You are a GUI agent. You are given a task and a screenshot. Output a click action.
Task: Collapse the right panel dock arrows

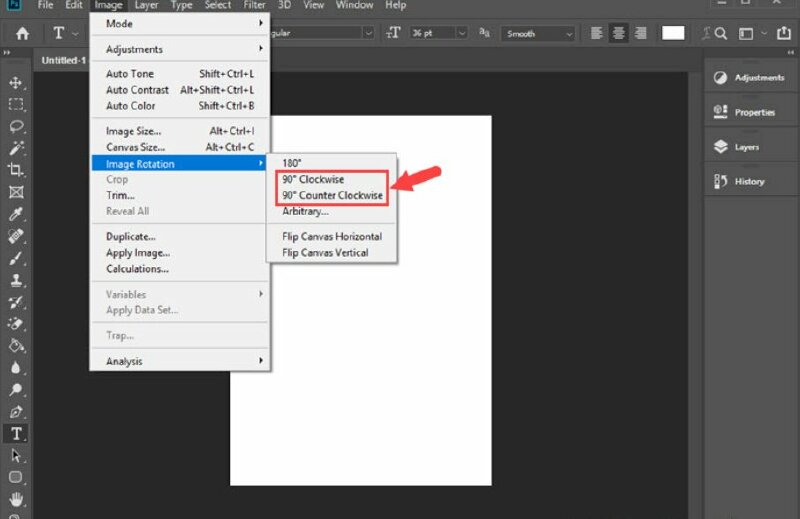pos(790,53)
